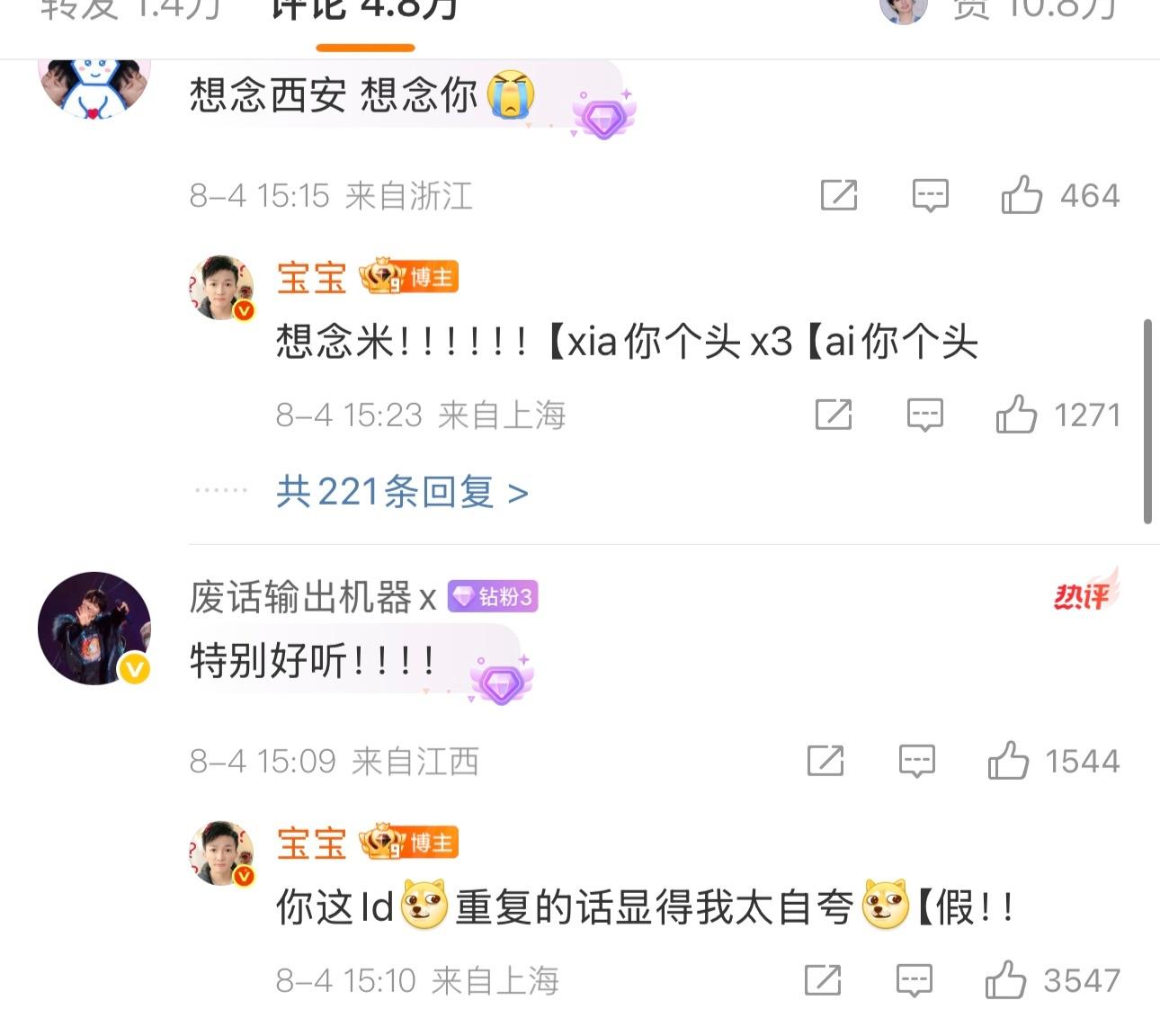Grab the vertical scrollbar on right edge
The height and width of the screenshot is (1036, 1160).
pyautogui.click(x=1147, y=421)
